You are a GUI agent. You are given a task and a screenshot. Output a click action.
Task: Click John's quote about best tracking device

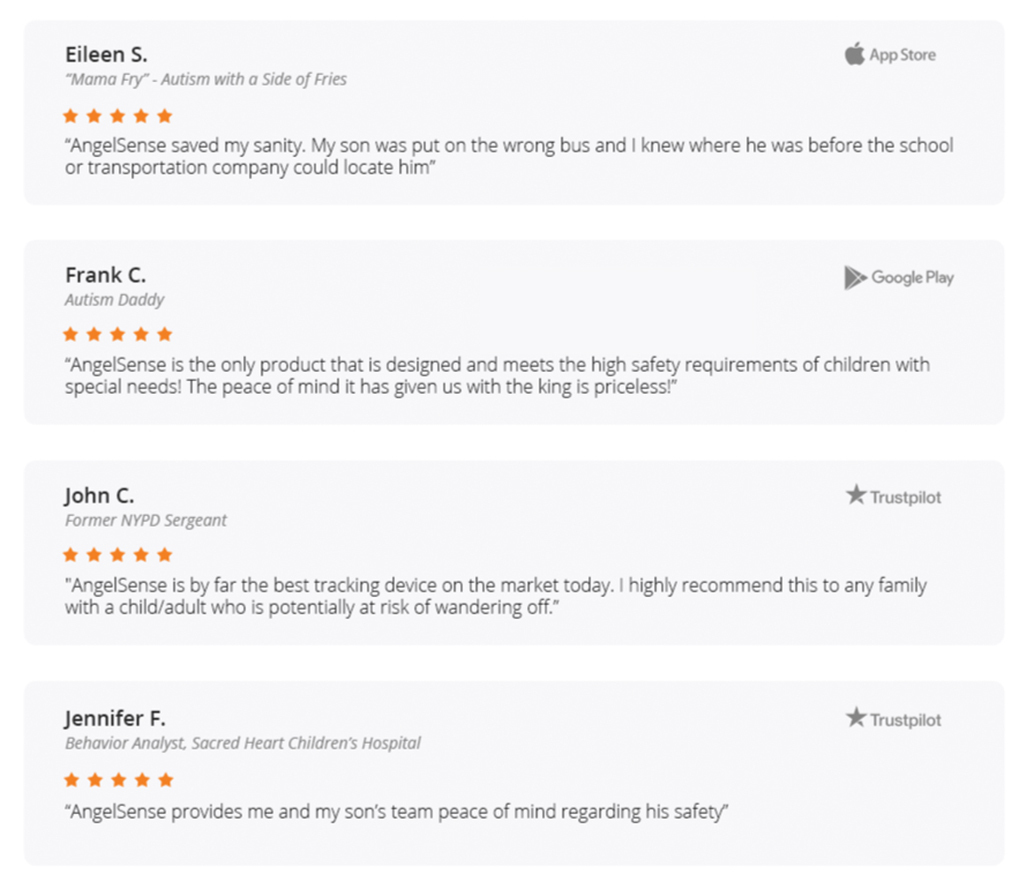496,596
